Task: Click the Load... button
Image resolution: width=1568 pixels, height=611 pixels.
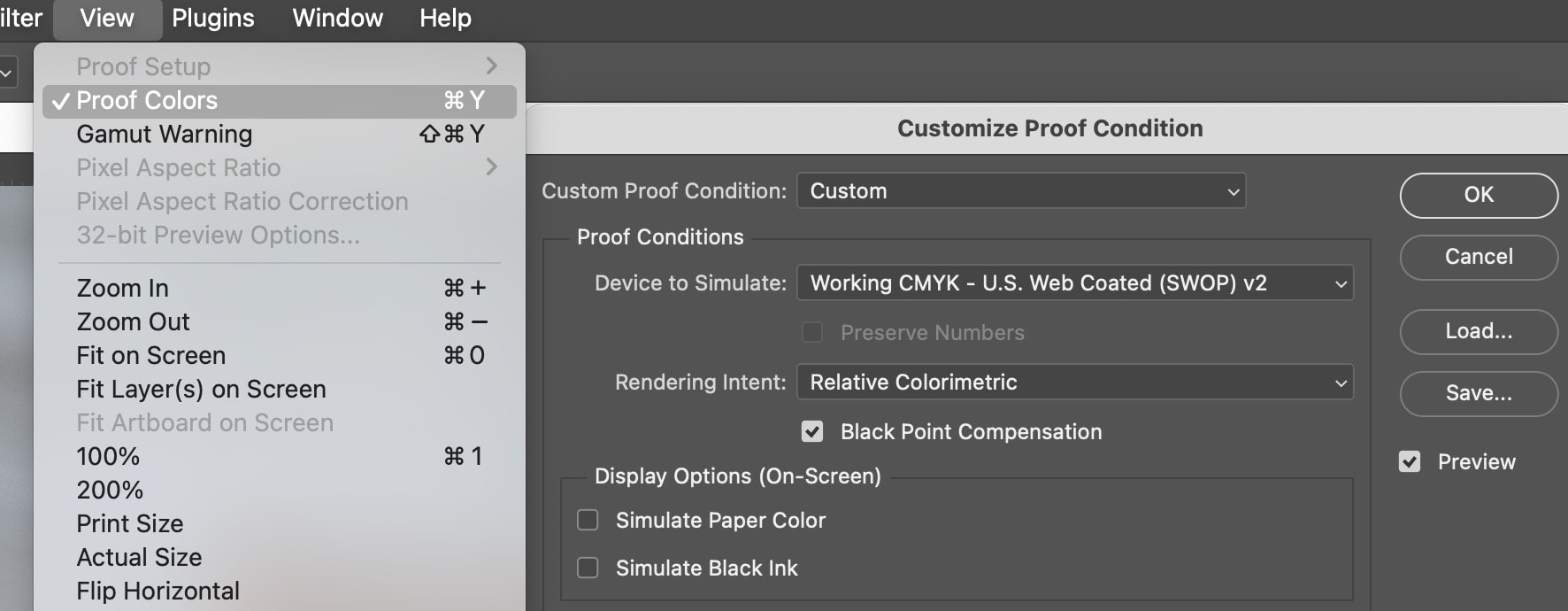Action: click(1478, 331)
